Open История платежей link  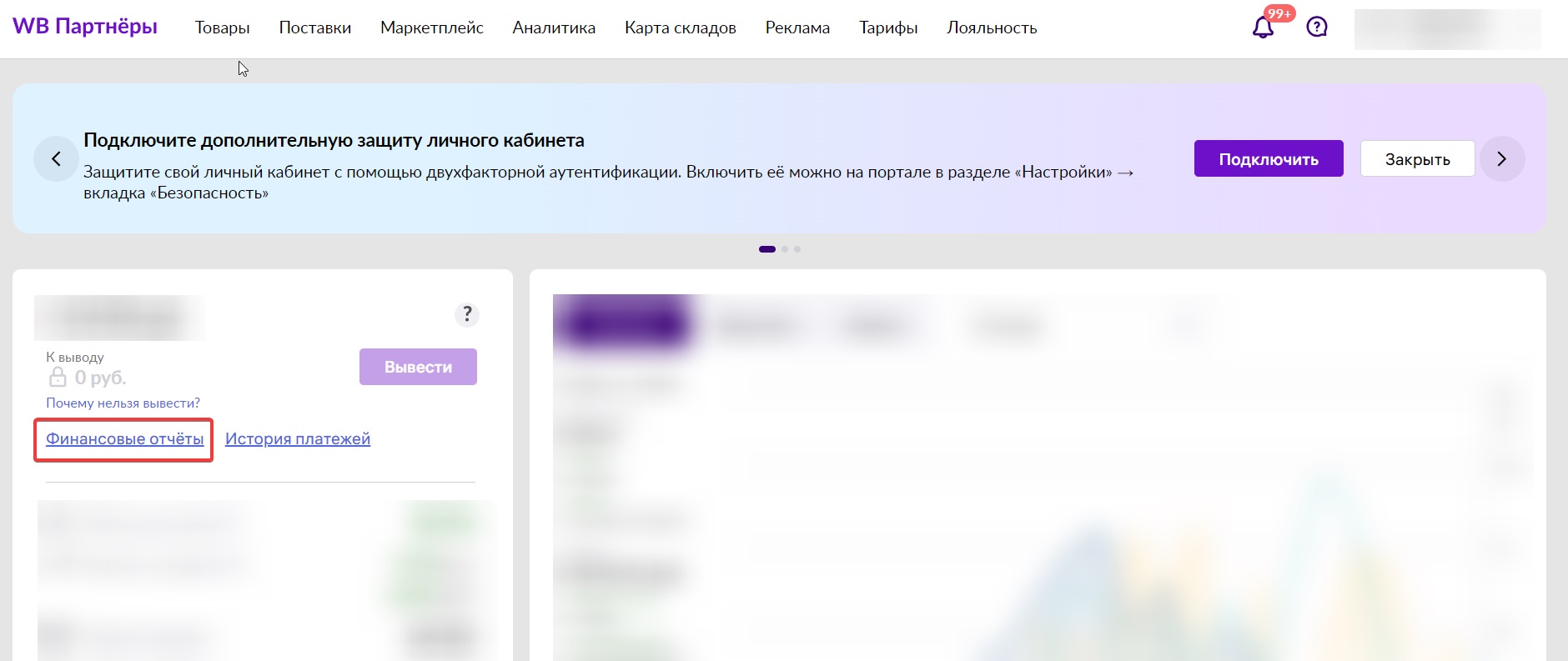(x=298, y=439)
